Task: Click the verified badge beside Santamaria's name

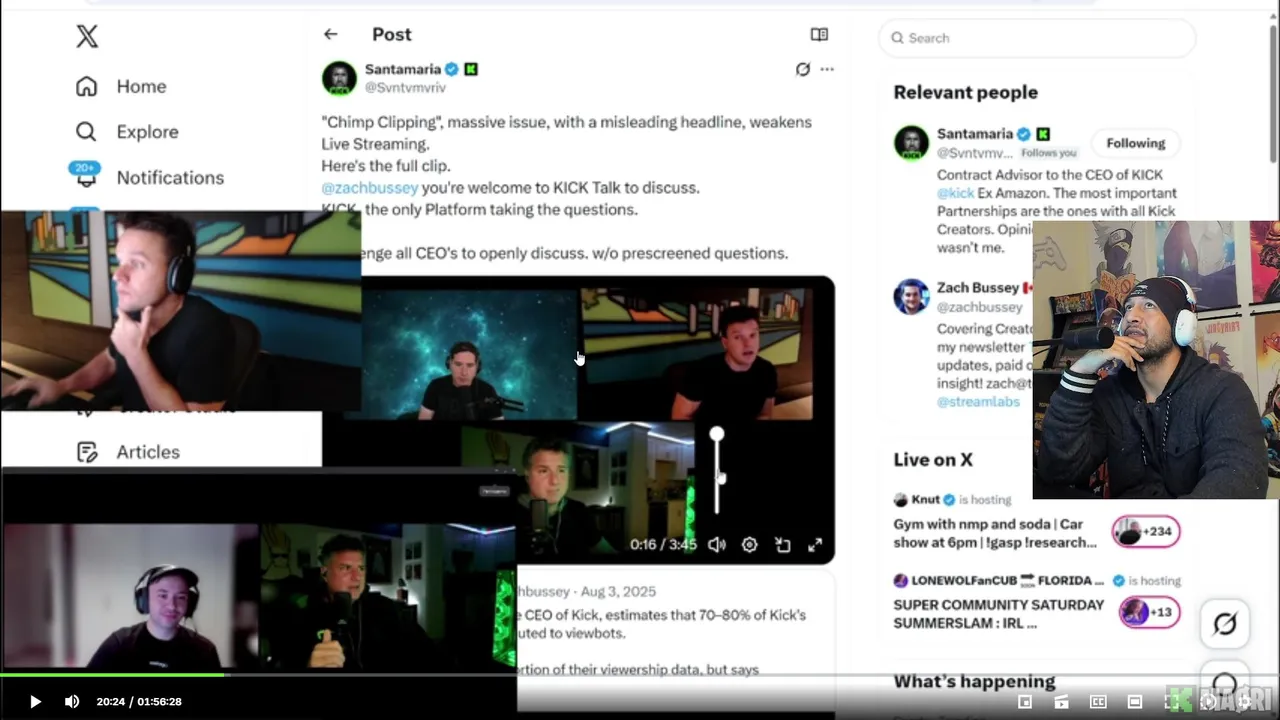Action: (x=452, y=69)
